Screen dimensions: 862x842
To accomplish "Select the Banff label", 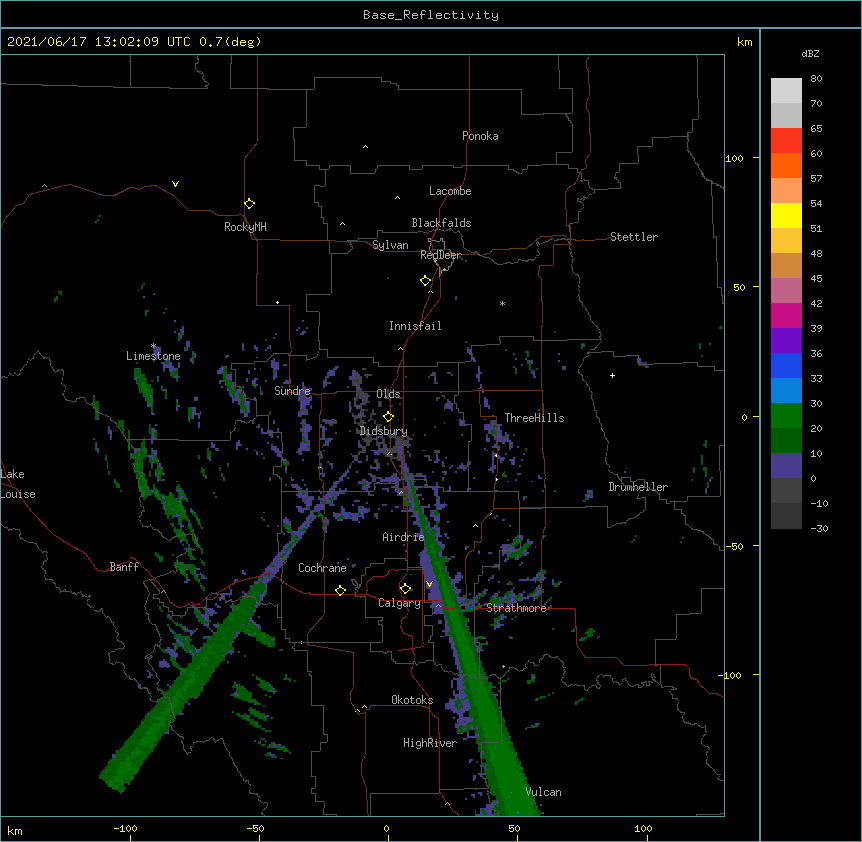I will (124, 567).
